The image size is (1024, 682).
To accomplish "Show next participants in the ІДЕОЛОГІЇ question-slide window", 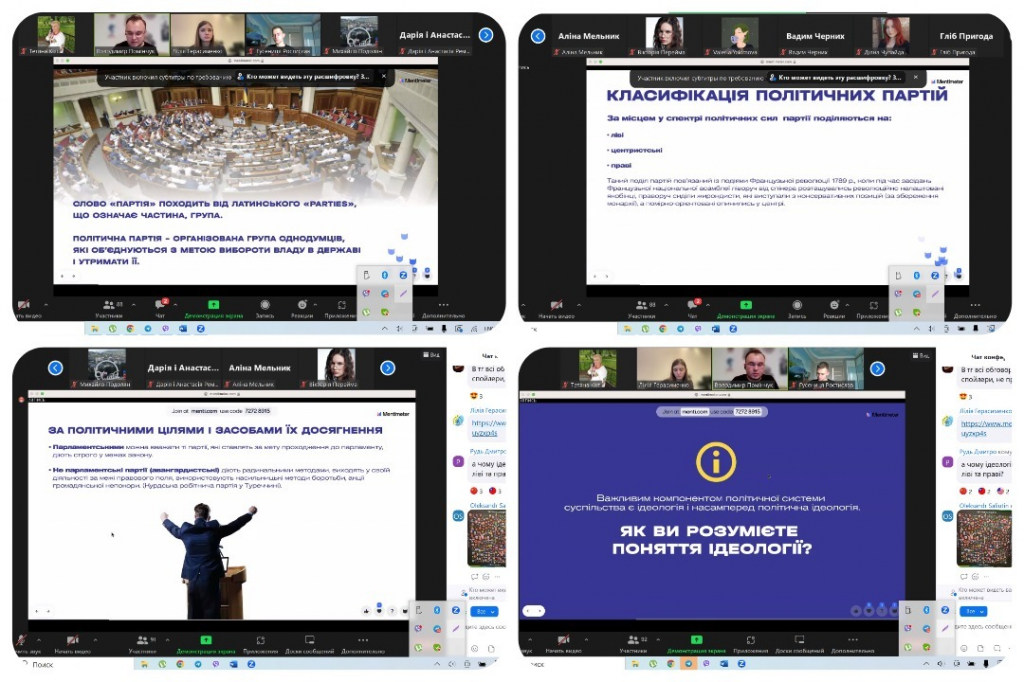I will click(878, 368).
